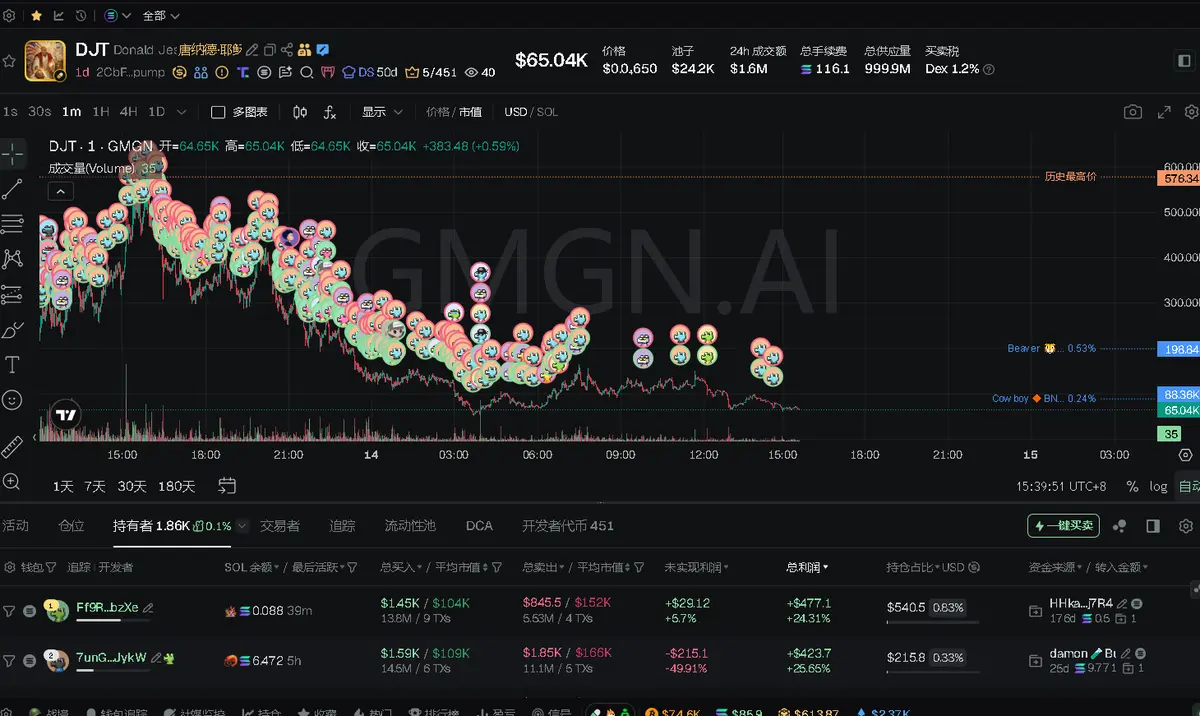The image size is (1200, 716).
Task: Select the horizontal lines Fibonacci tool
Action: 12,223
